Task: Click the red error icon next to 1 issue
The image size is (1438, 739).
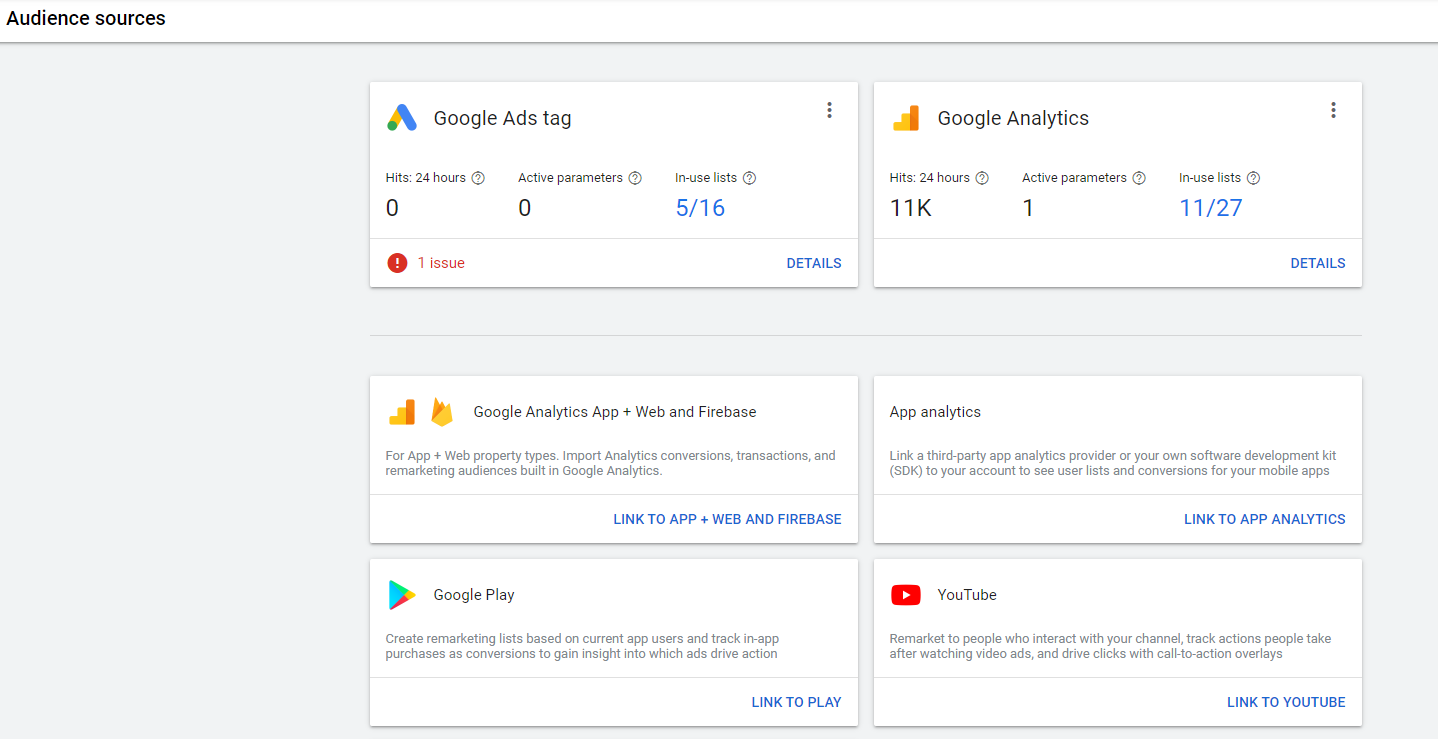Action: pos(397,263)
